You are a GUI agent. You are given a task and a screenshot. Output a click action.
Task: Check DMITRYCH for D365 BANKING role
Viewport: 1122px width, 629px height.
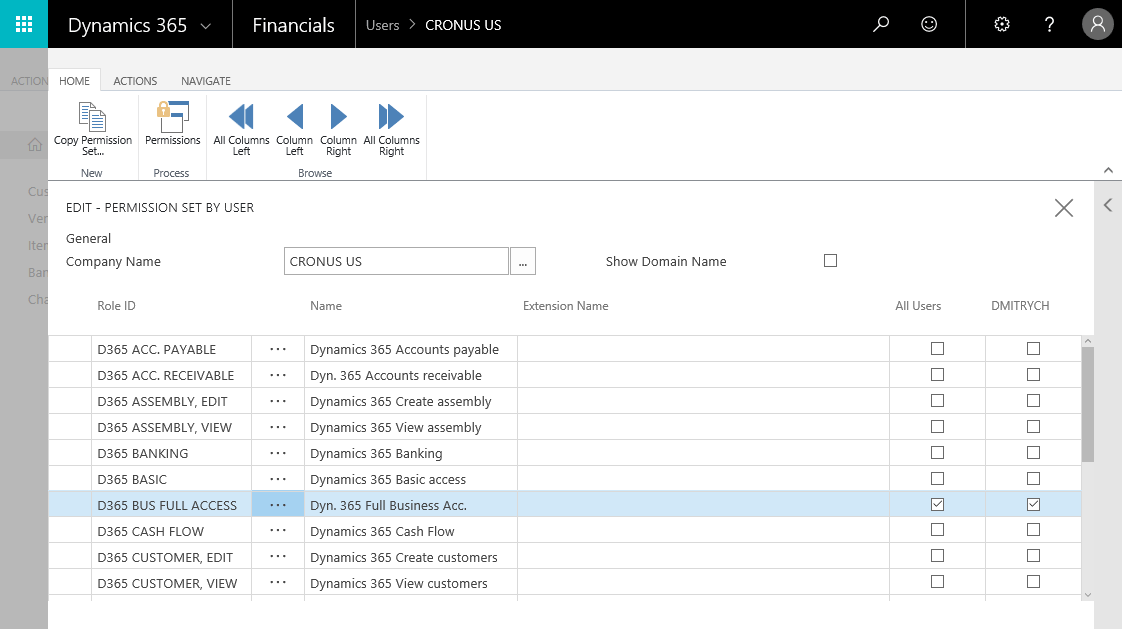1033,452
